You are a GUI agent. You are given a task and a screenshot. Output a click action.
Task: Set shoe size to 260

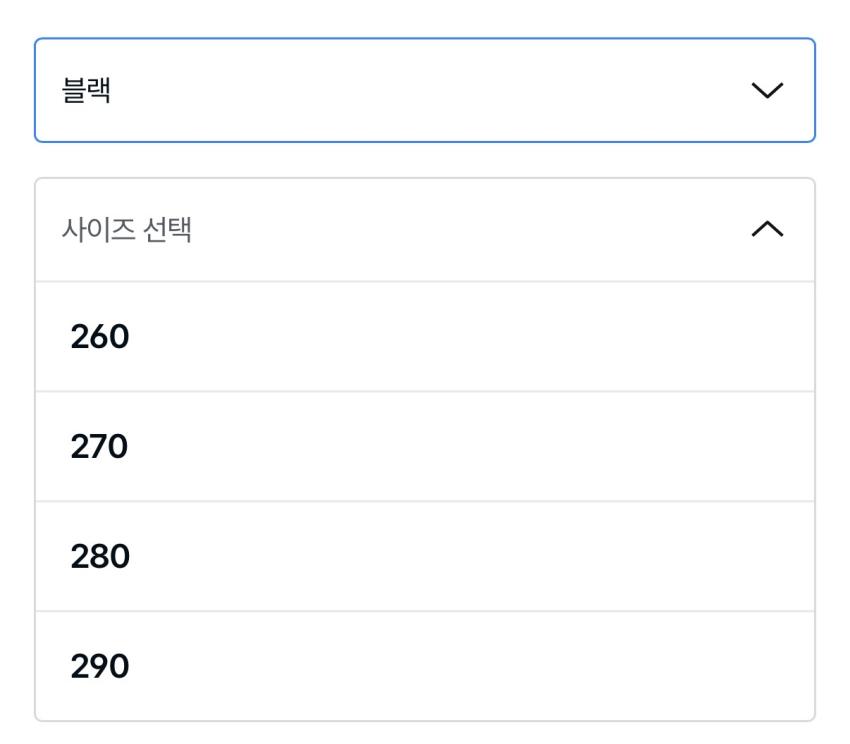click(425, 337)
